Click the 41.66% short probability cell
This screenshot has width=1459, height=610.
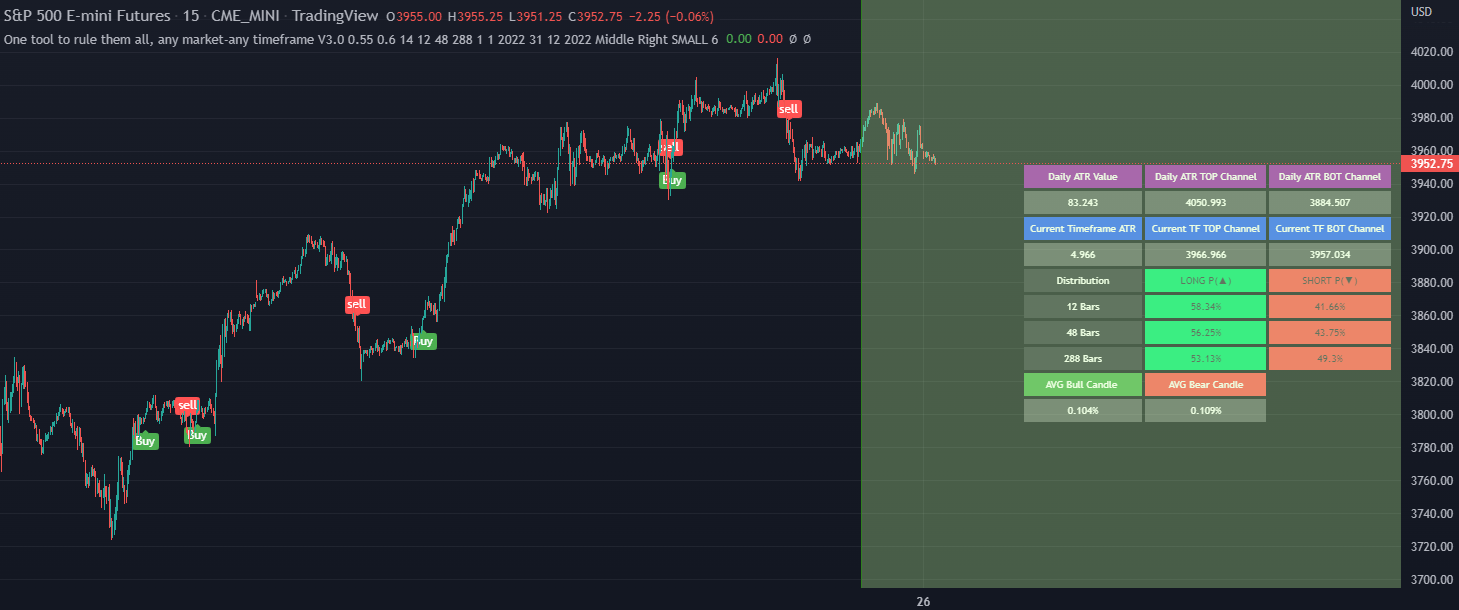(x=1330, y=307)
